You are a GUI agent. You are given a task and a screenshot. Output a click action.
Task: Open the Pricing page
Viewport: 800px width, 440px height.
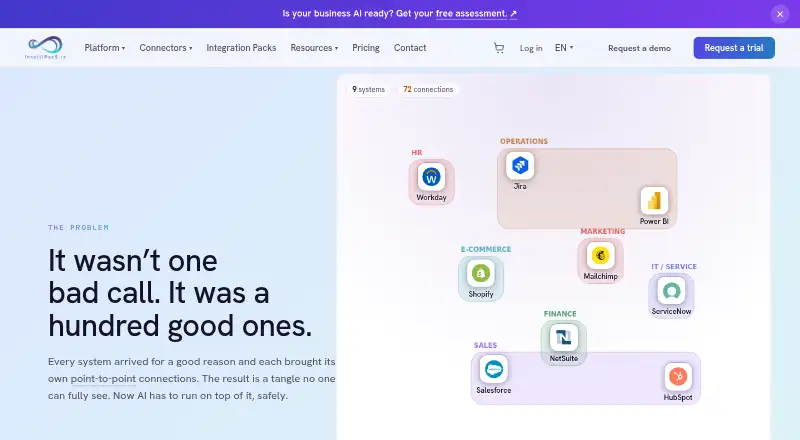pyautogui.click(x=366, y=48)
